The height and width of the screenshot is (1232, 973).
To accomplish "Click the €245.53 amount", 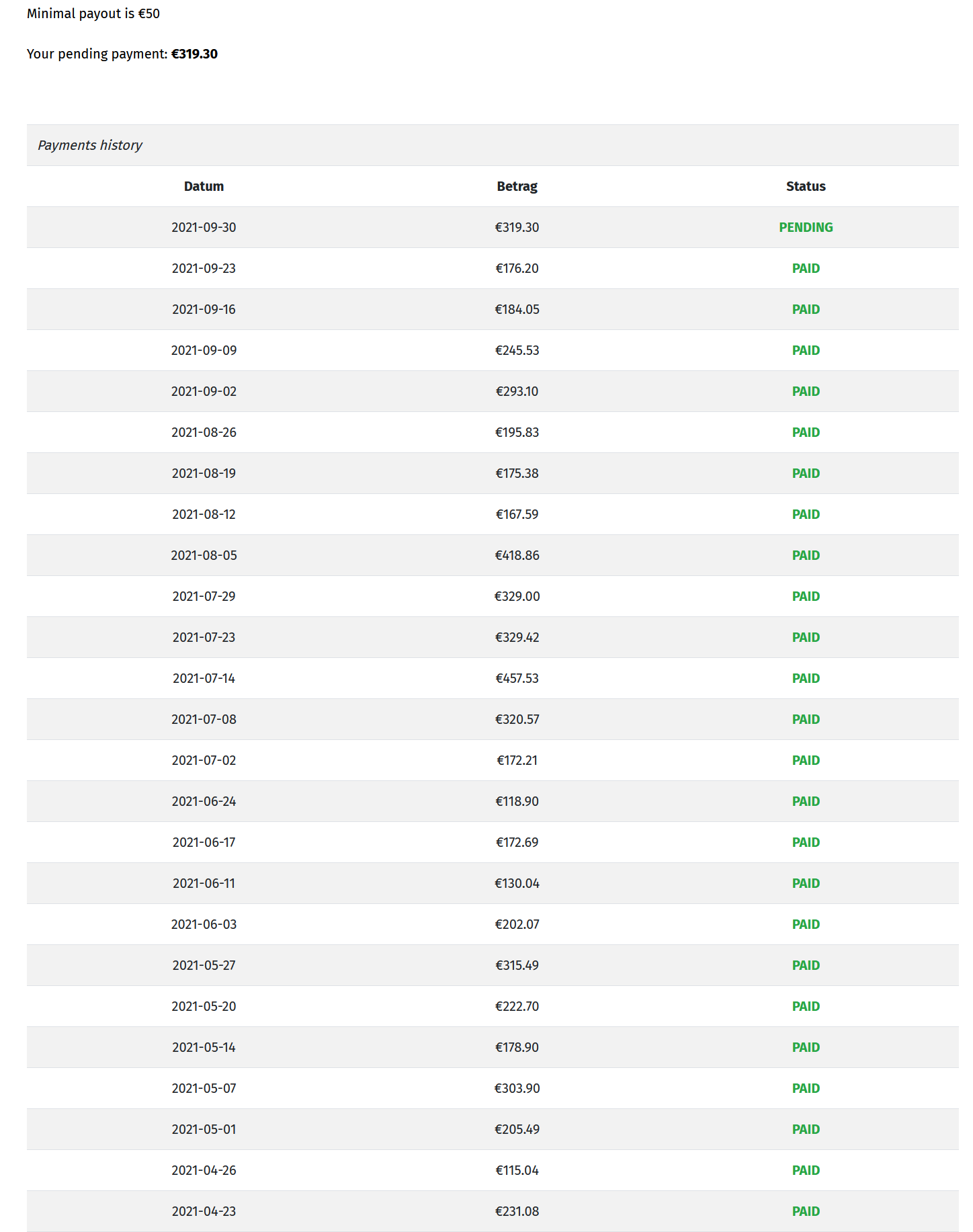I will [517, 350].
